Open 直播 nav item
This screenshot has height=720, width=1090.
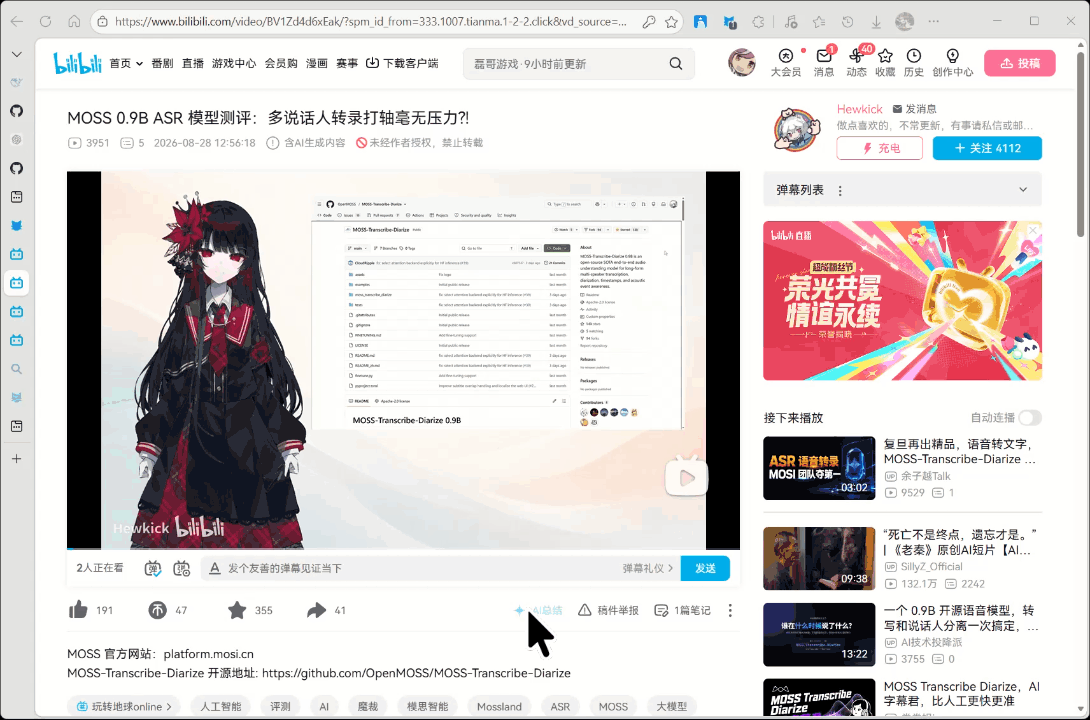tap(193, 63)
